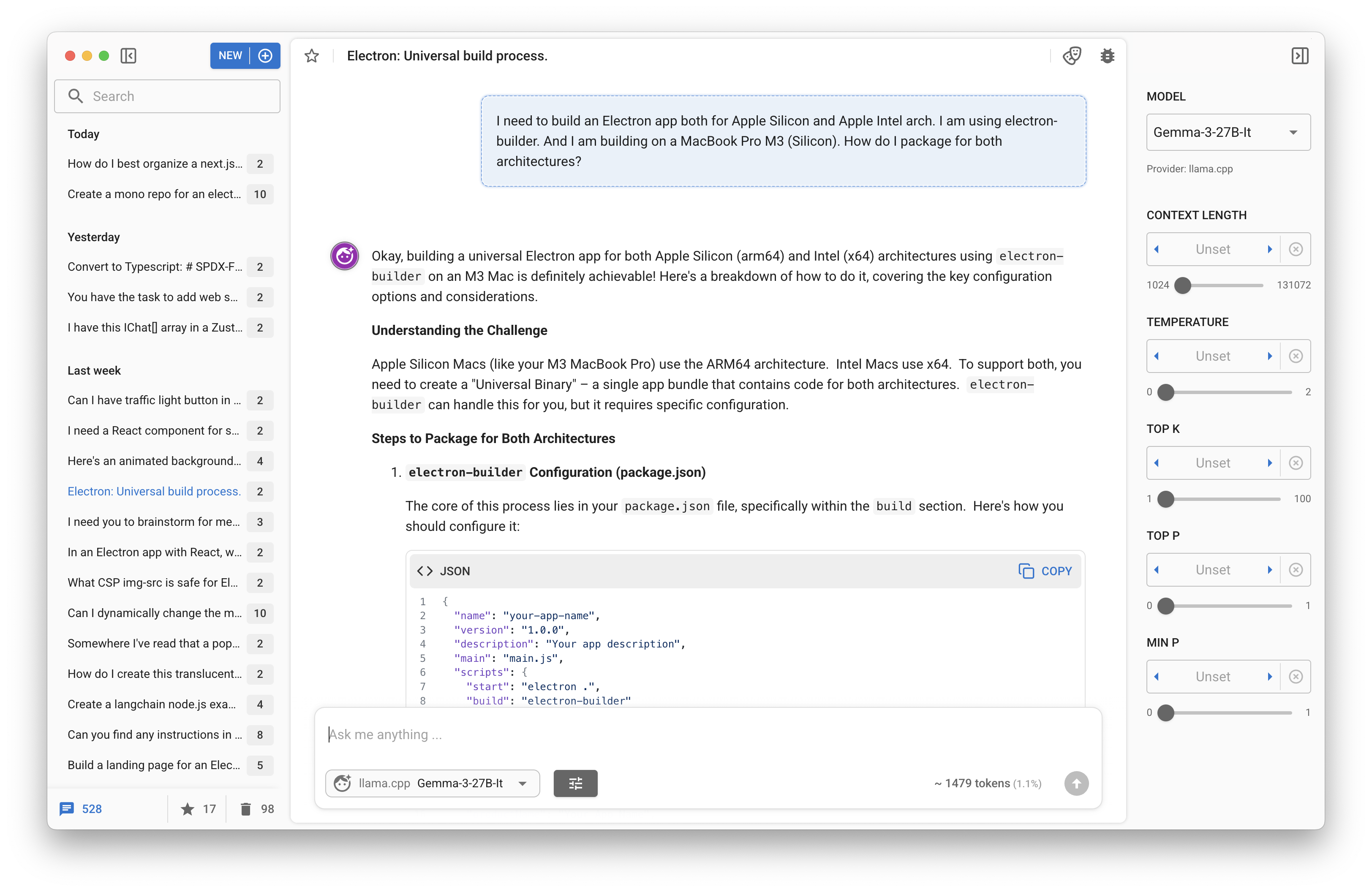Open the assistant persona masks icon
Screen dimensions: 1372x892
point(1072,55)
